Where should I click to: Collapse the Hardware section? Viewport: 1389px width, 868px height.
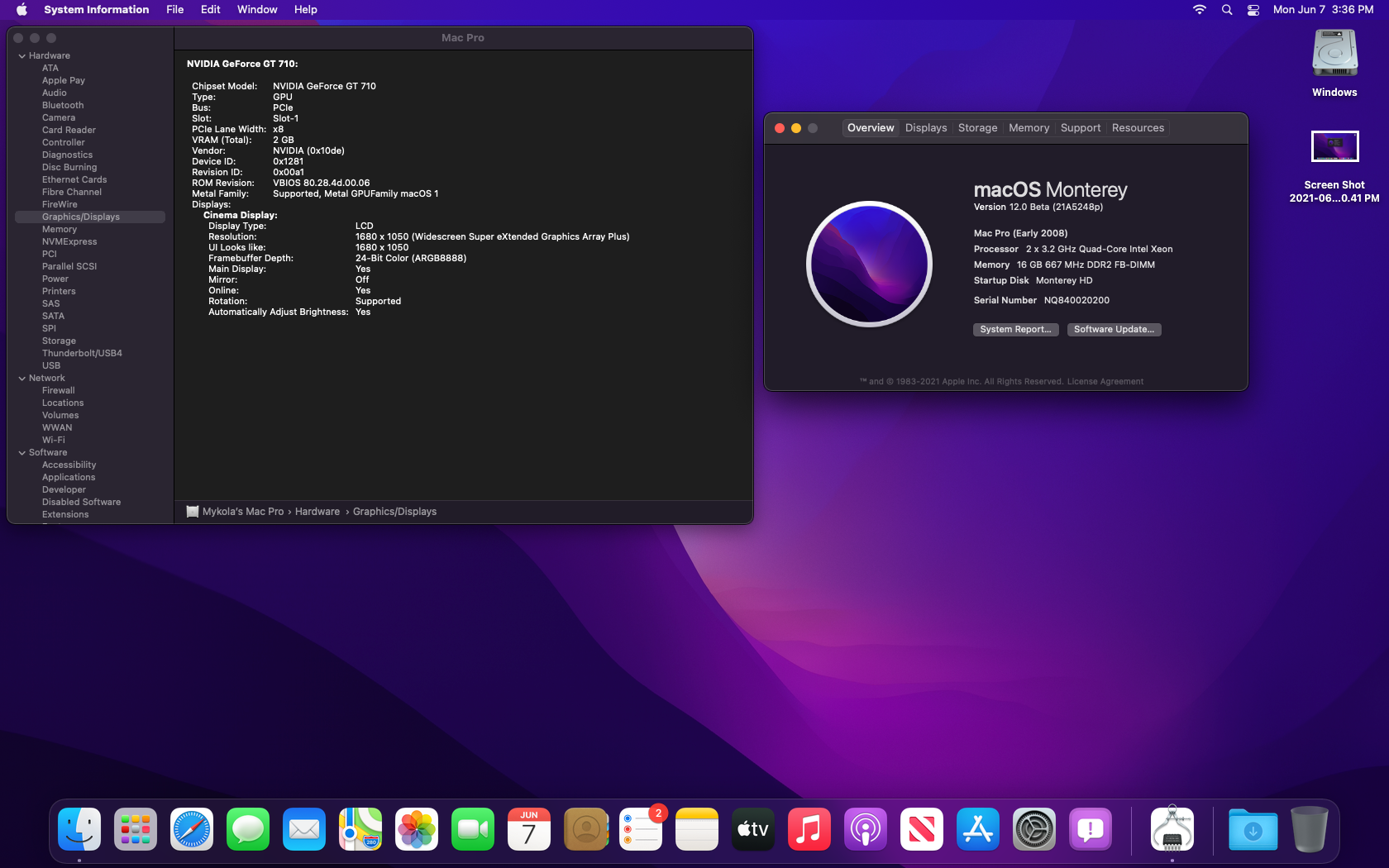[22, 56]
